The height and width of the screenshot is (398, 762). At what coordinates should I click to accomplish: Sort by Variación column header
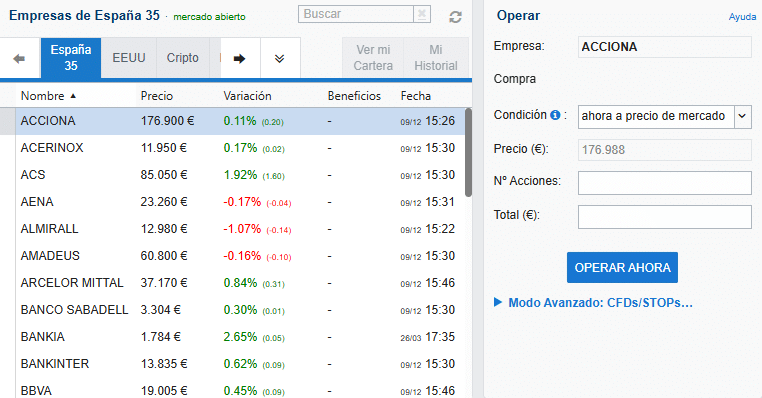[x=247, y=96]
